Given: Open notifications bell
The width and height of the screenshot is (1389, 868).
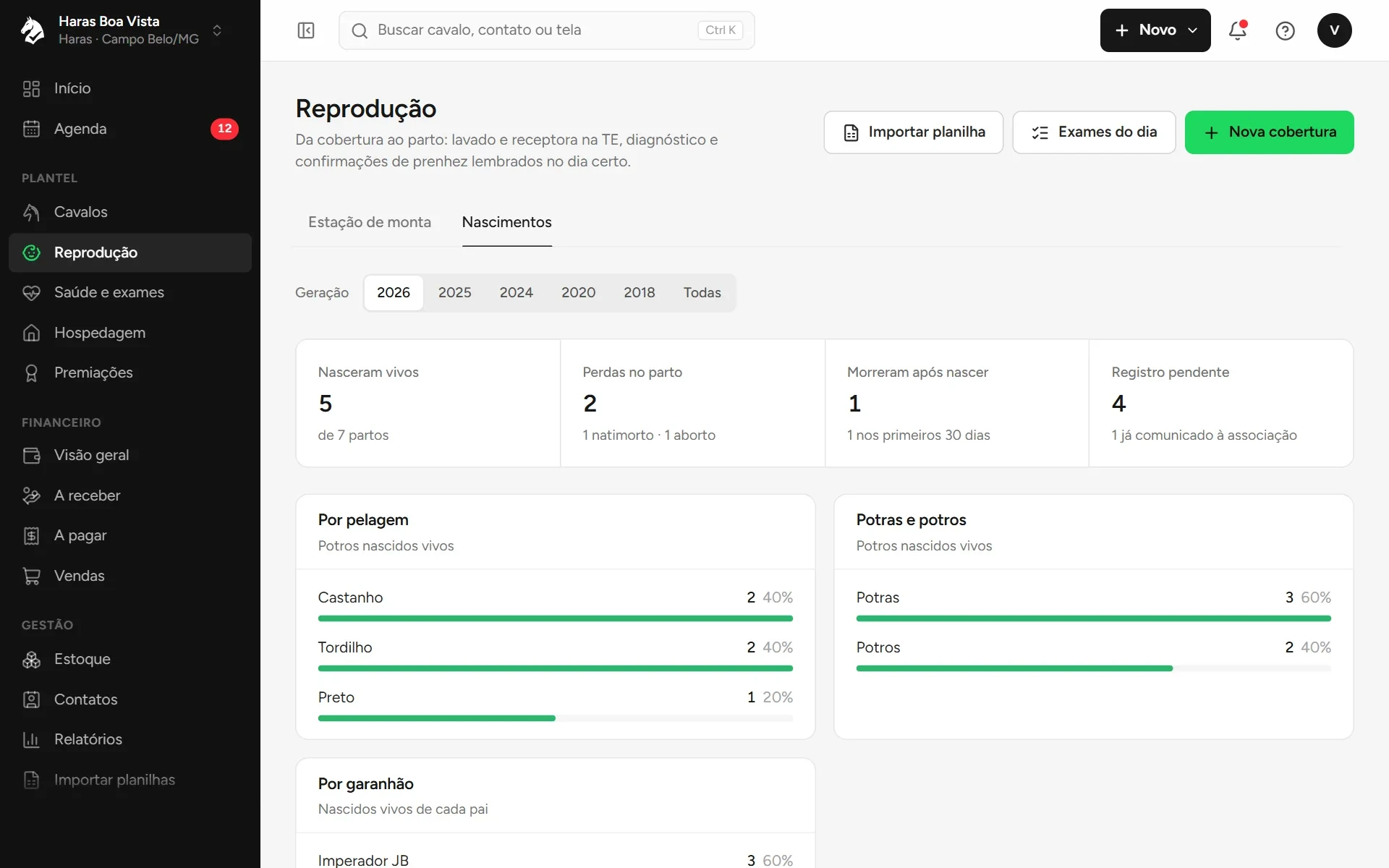Looking at the screenshot, I should [x=1238, y=30].
